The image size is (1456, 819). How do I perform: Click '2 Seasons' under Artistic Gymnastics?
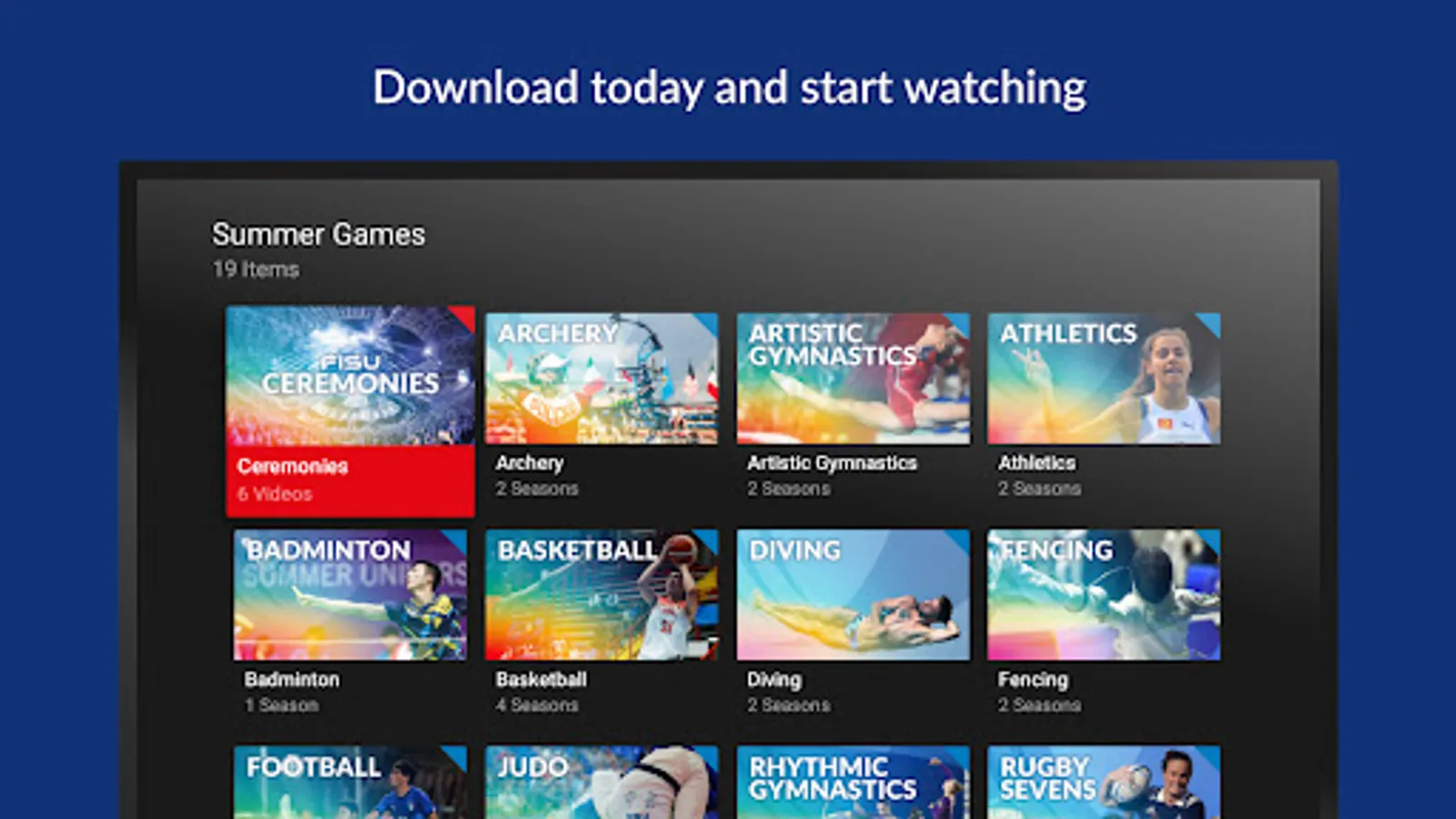(788, 489)
